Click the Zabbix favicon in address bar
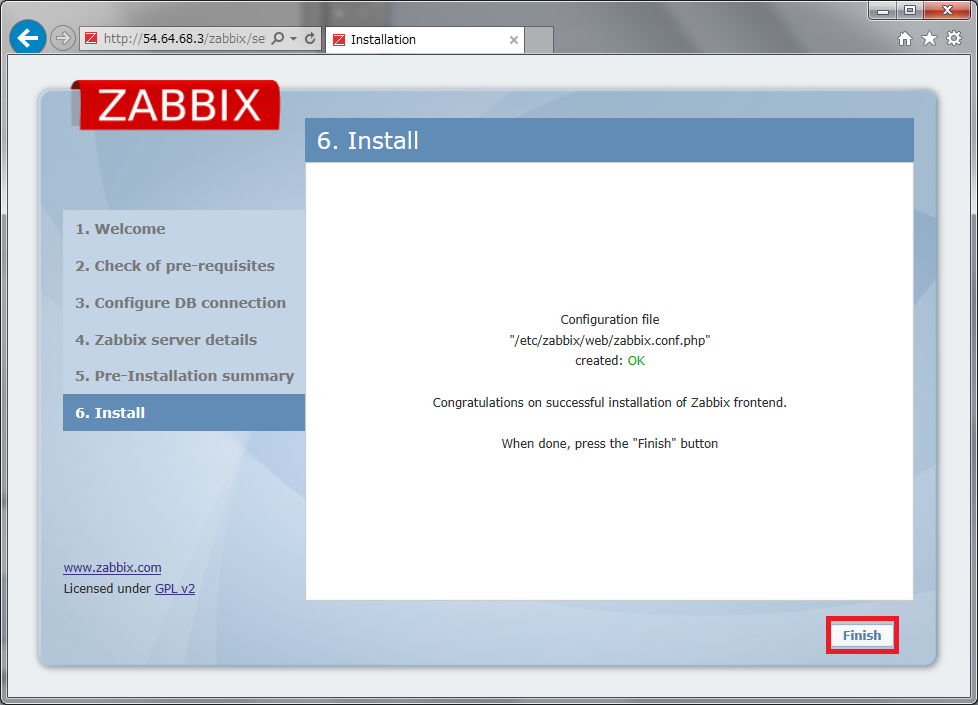This screenshot has height=705, width=978. (91, 39)
